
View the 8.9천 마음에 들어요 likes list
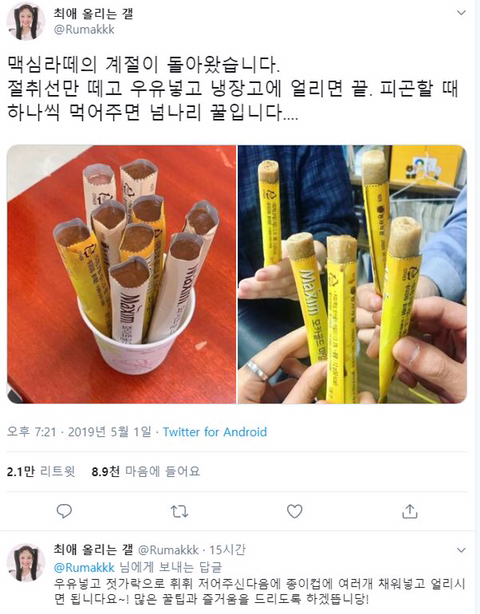click(146, 471)
